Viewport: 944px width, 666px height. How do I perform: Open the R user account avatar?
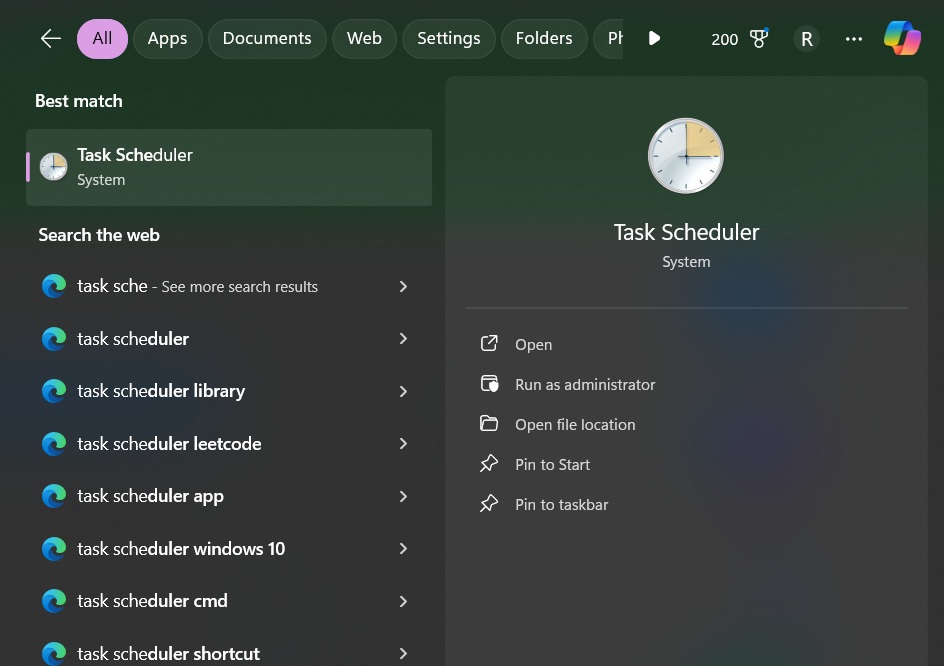click(x=806, y=39)
